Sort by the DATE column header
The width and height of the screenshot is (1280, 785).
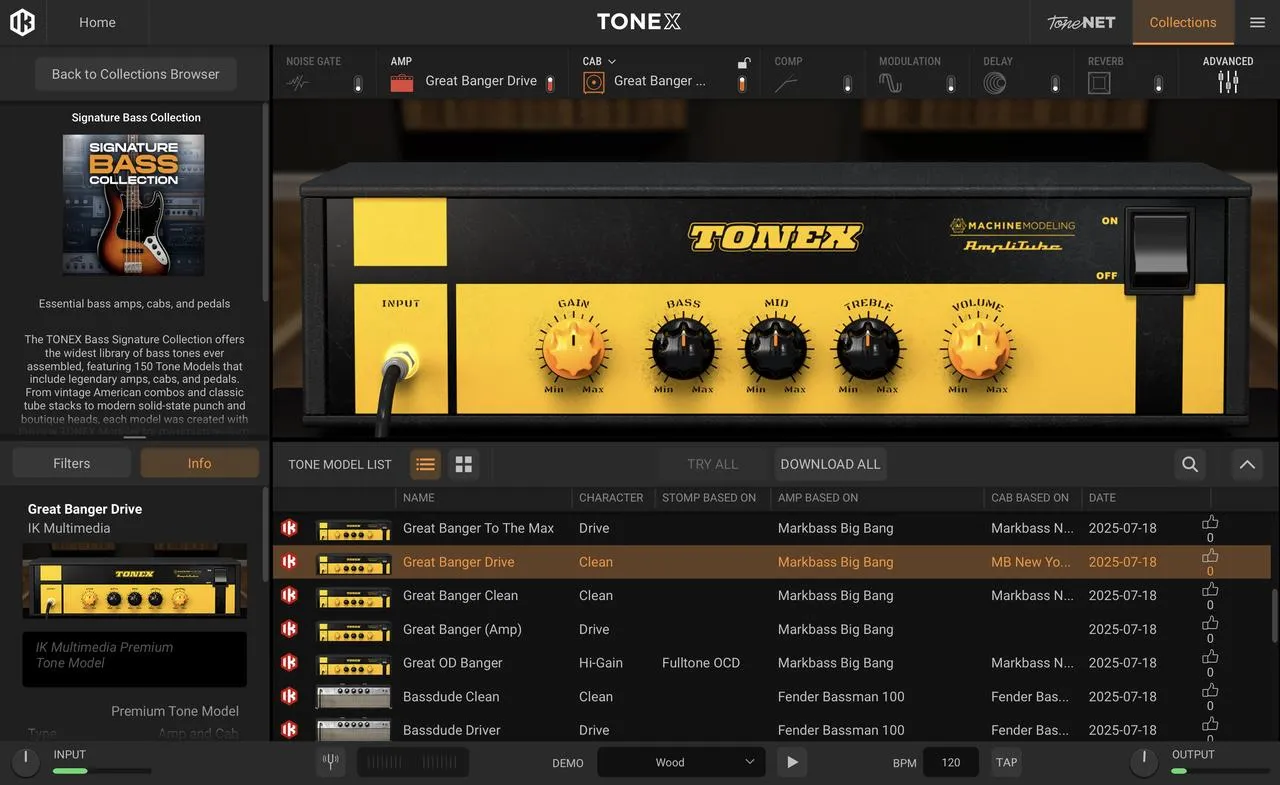pos(1102,497)
